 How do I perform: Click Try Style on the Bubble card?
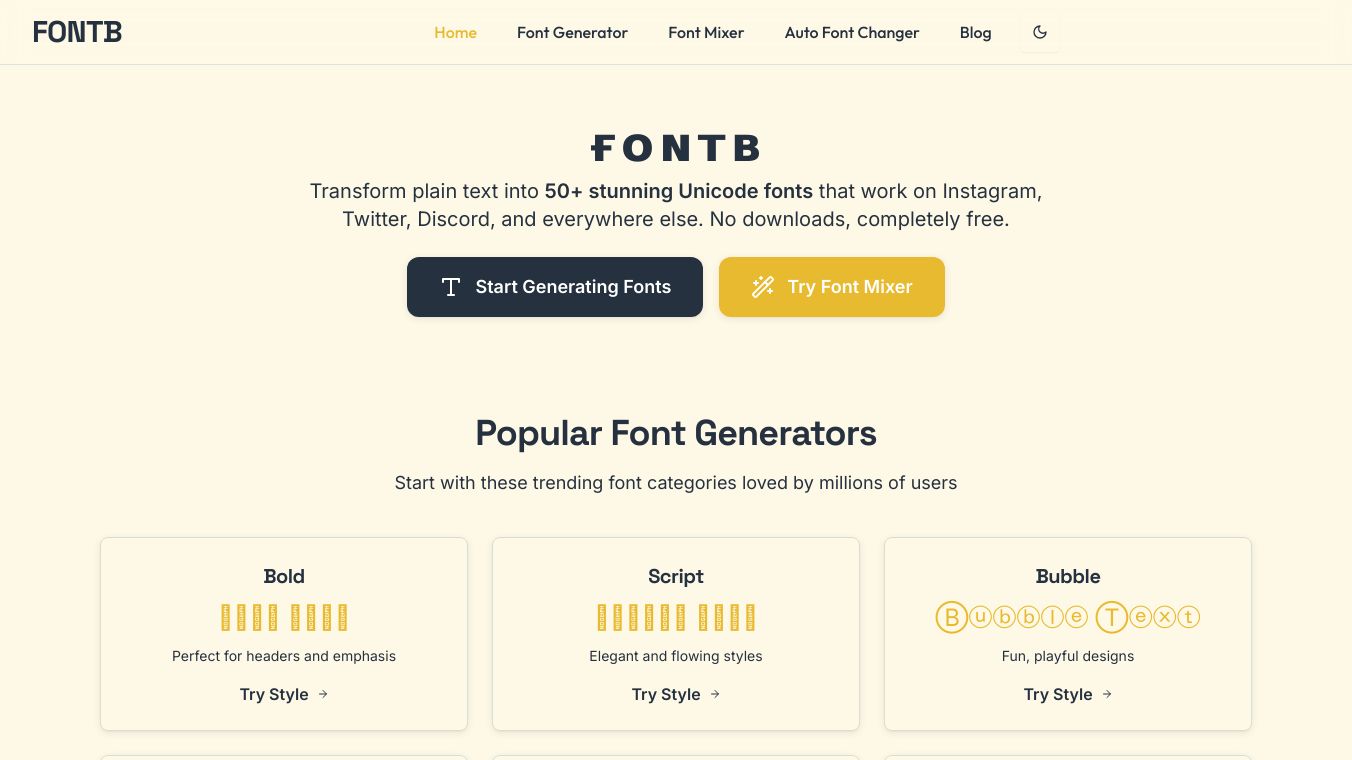pos(1068,694)
